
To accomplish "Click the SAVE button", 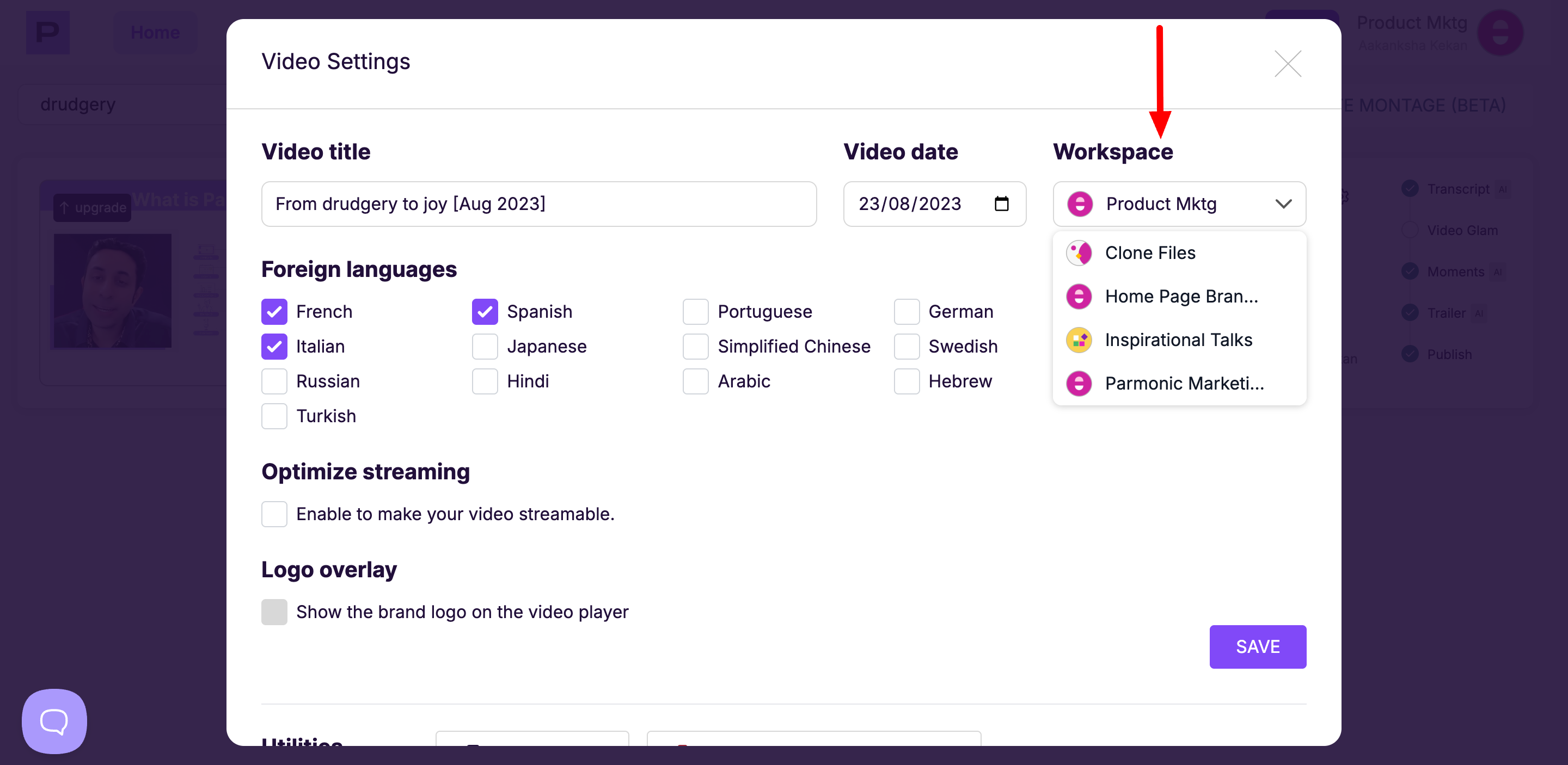I will click(x=1257, y=646).
